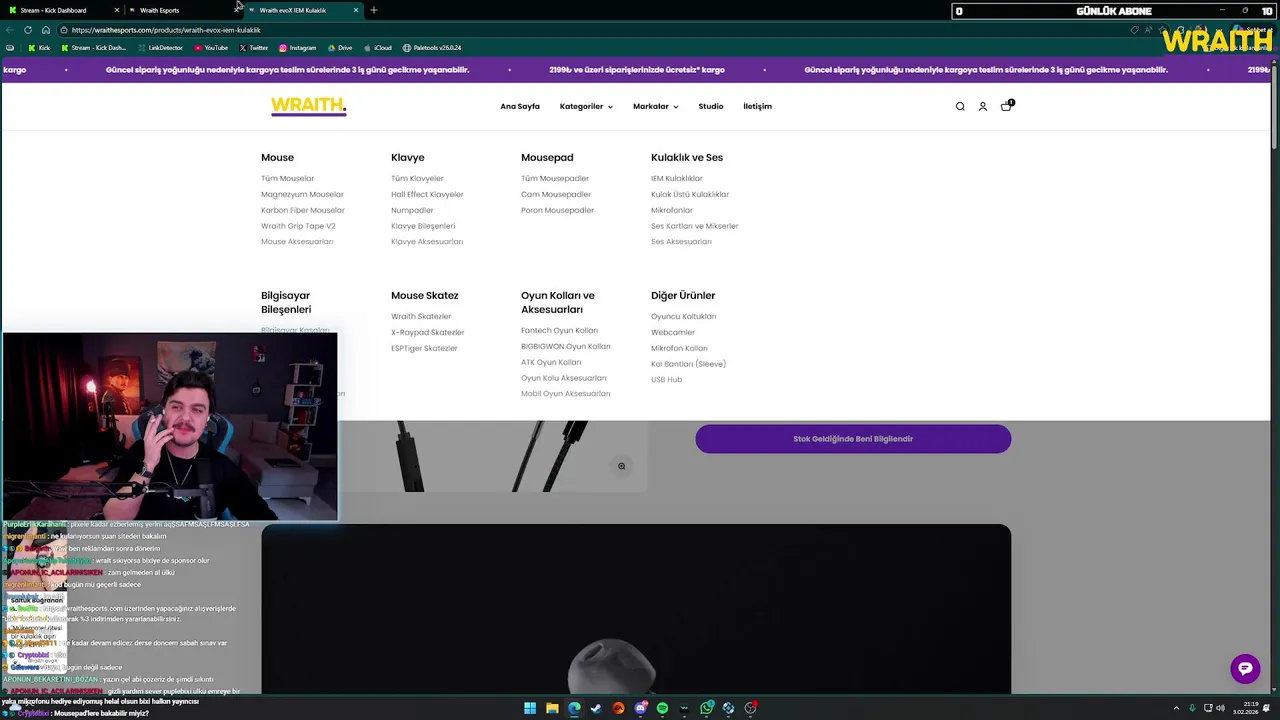1280x720 pixels.
Task: Open the Paletools v26.0.24 bookmark
Action: click(432, 48)
